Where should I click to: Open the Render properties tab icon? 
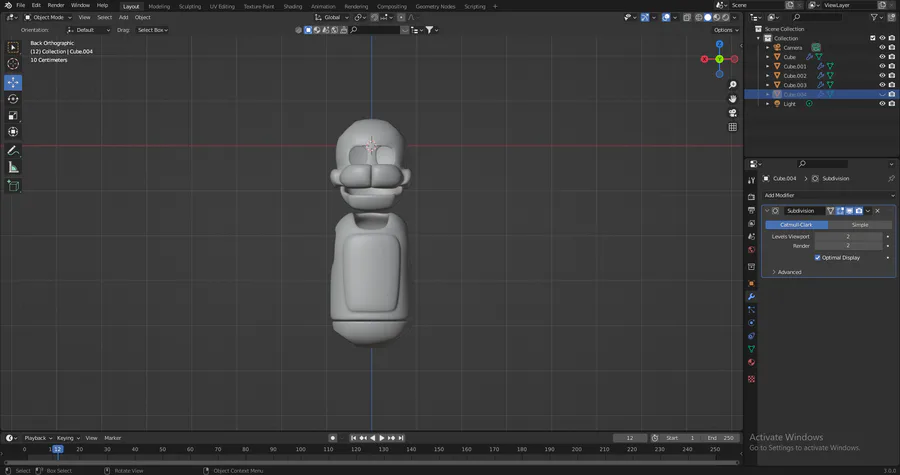pos(751,197)
